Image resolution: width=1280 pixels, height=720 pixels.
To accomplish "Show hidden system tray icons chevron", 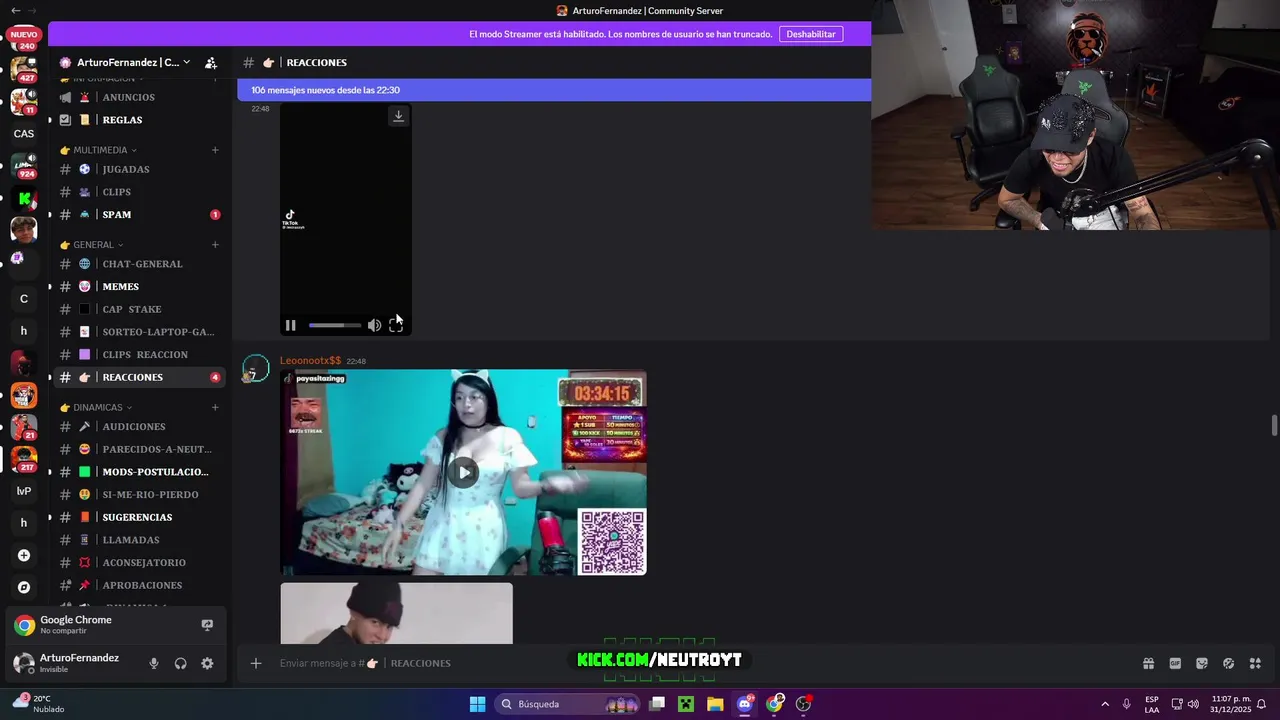I will [x=1105, y=704].
